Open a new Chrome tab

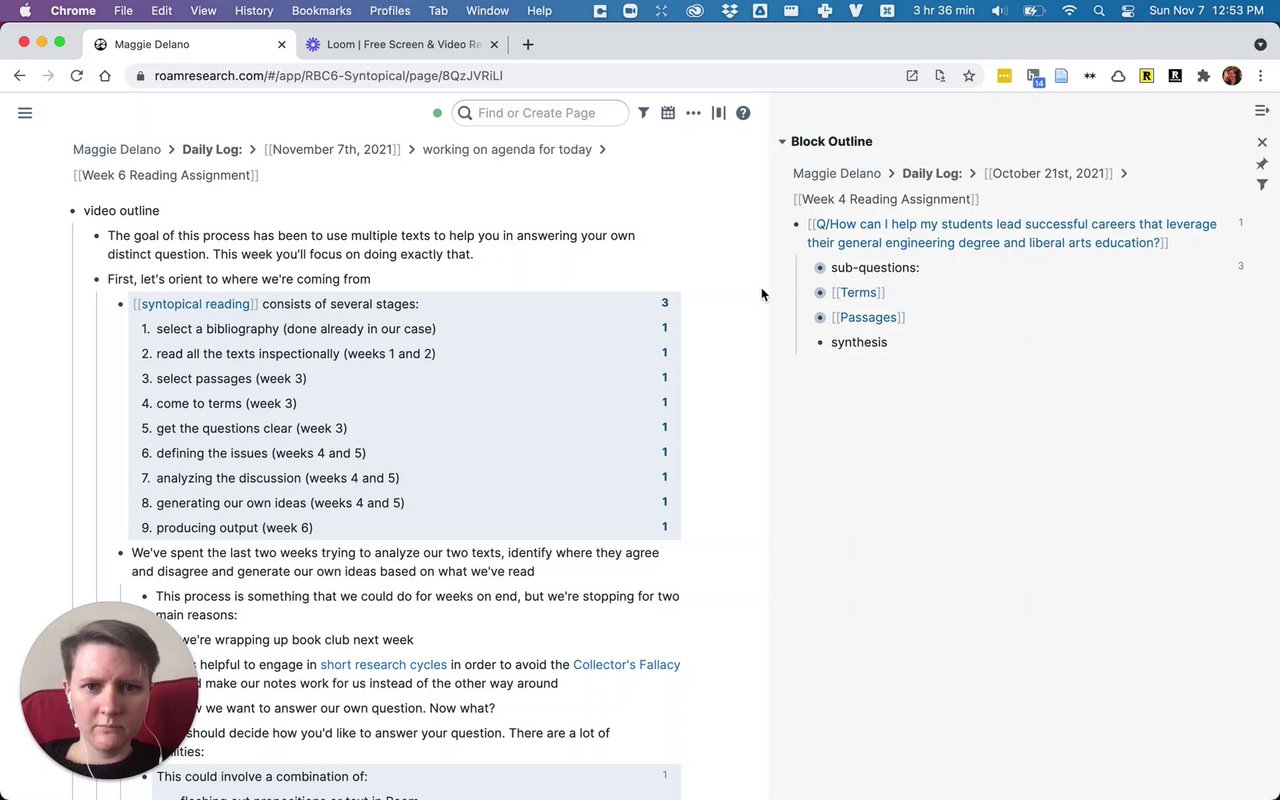528,44
